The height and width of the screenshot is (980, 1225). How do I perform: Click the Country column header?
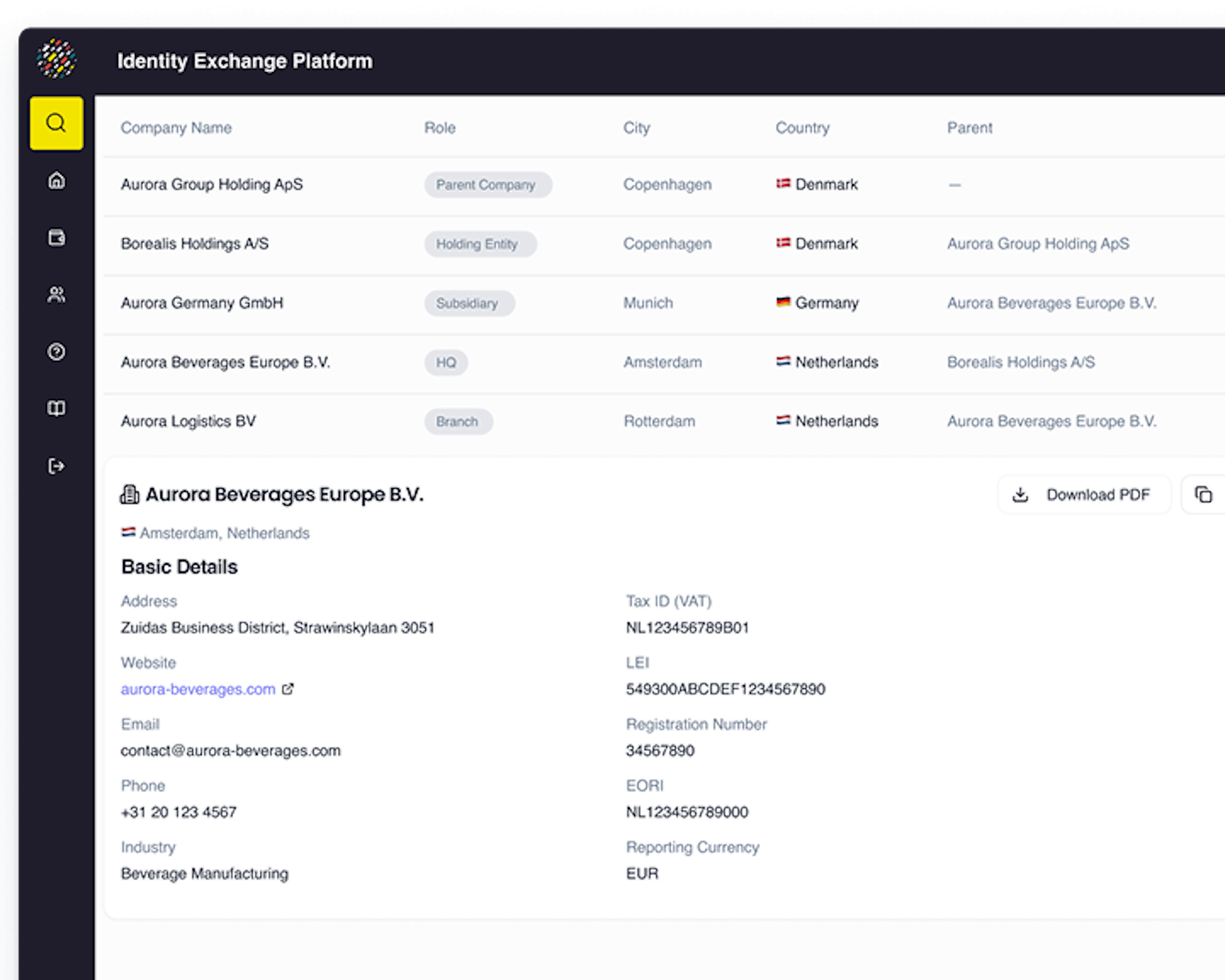pos(802,128)
